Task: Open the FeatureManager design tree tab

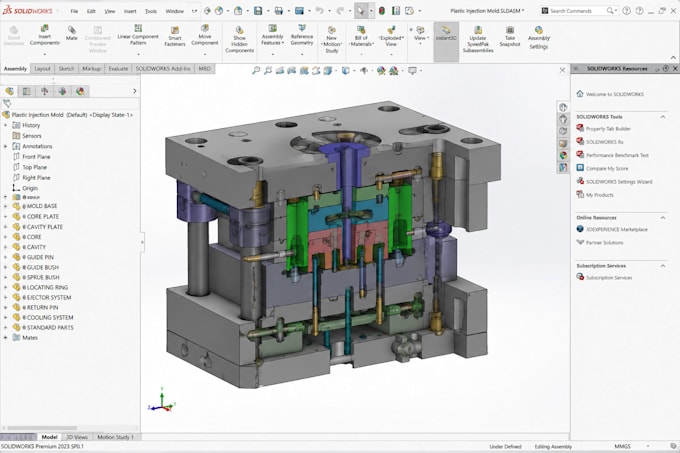Action: click(x=10, y=91)
